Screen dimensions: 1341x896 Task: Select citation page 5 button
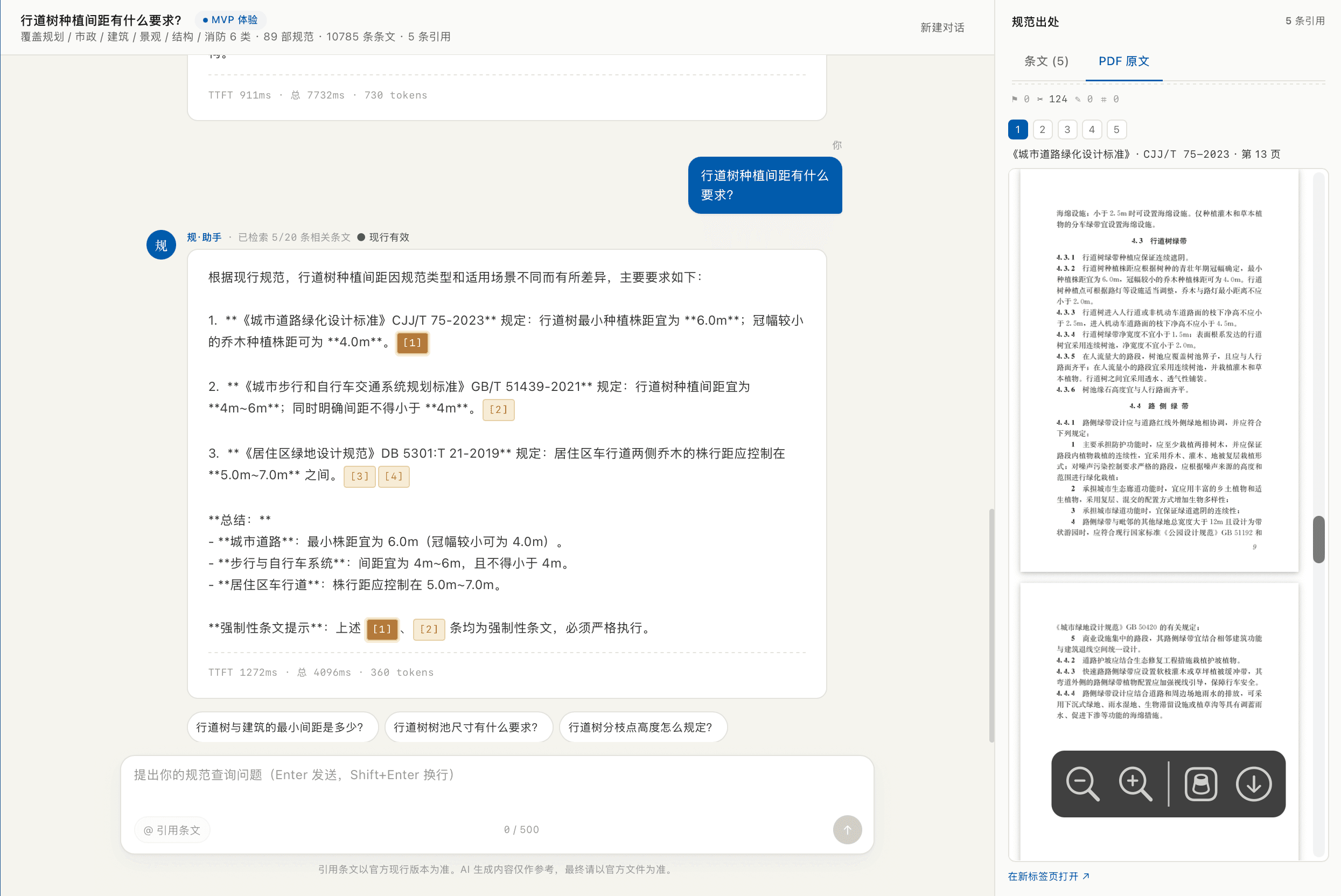[1116, 130]
